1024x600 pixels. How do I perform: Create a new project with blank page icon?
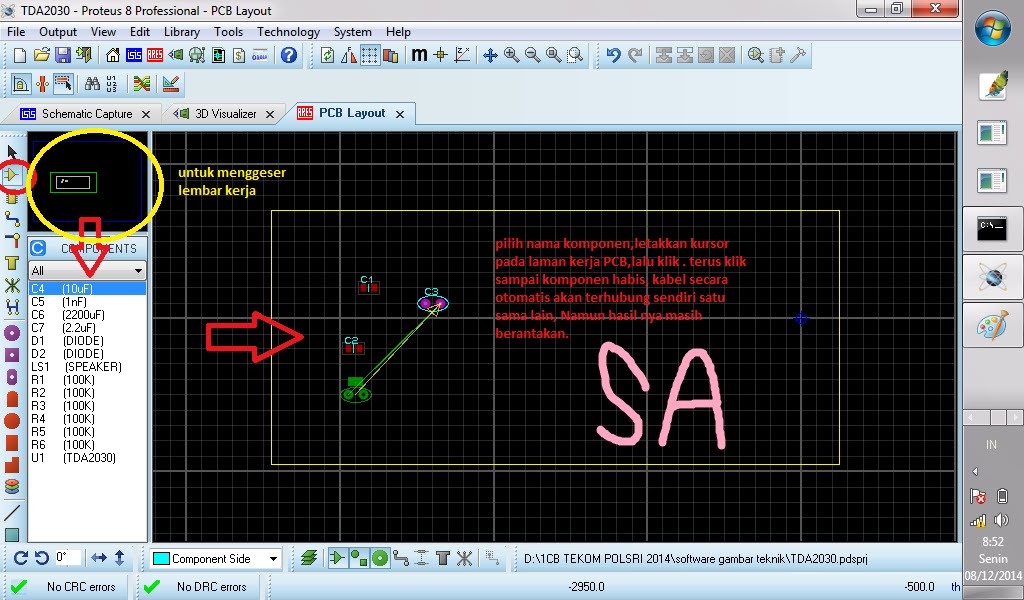click(x=20, y=55)
